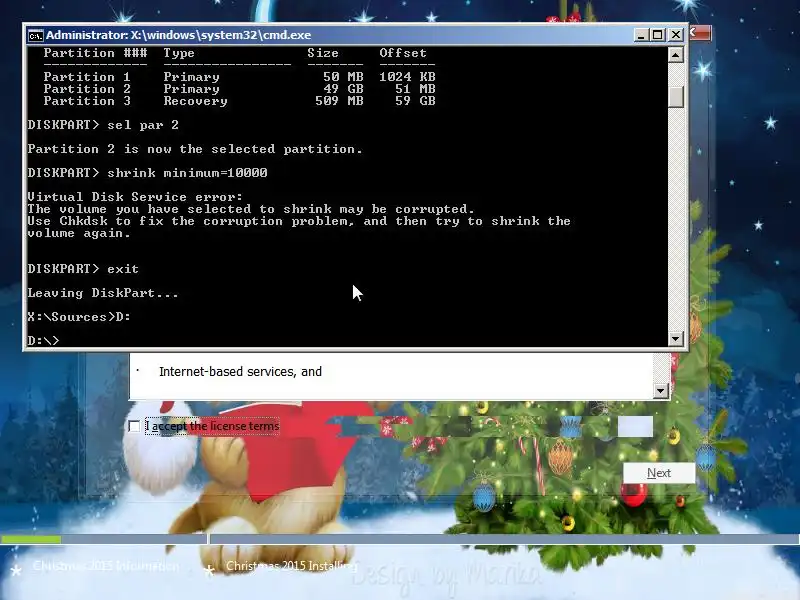Viewport: 800px width, 600px height.
Task: Click the 'sel par 2' command line
Action: 103,125
